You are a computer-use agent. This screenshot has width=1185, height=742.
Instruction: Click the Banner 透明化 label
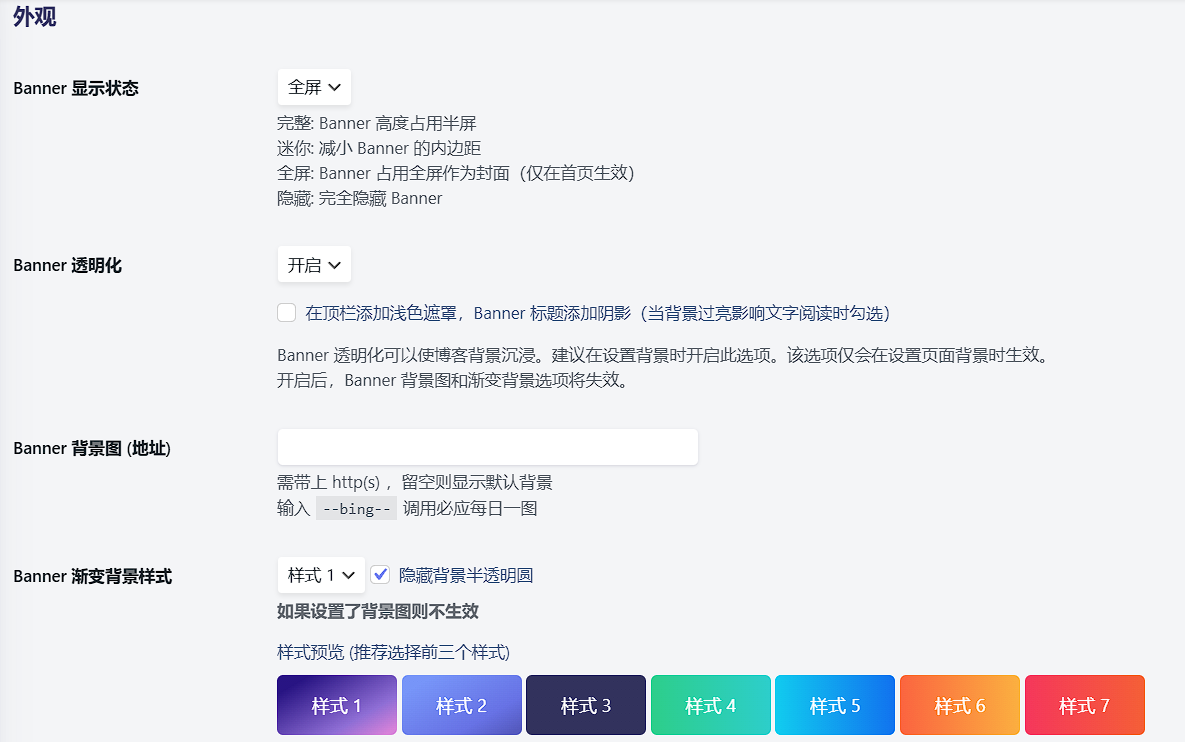coord(68,265)
